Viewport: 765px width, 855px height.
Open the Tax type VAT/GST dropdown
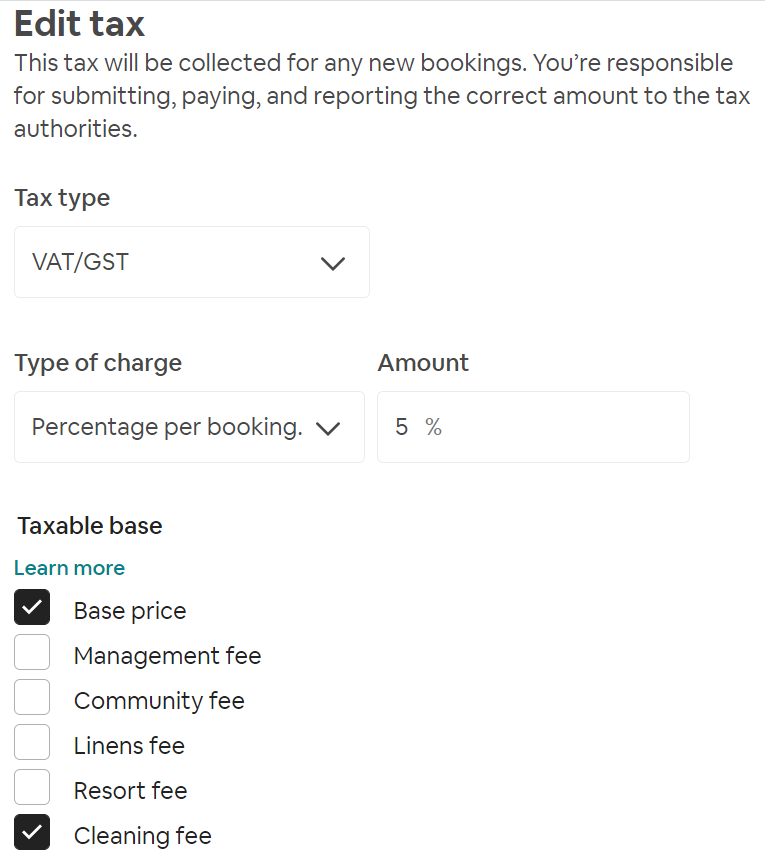(191, 262)
